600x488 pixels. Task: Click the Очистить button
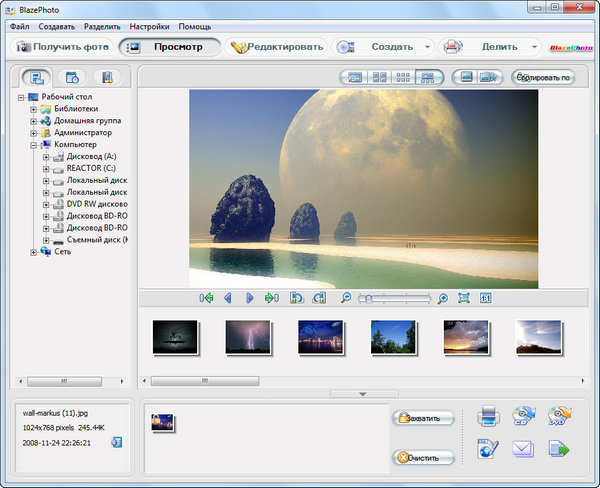423,458
